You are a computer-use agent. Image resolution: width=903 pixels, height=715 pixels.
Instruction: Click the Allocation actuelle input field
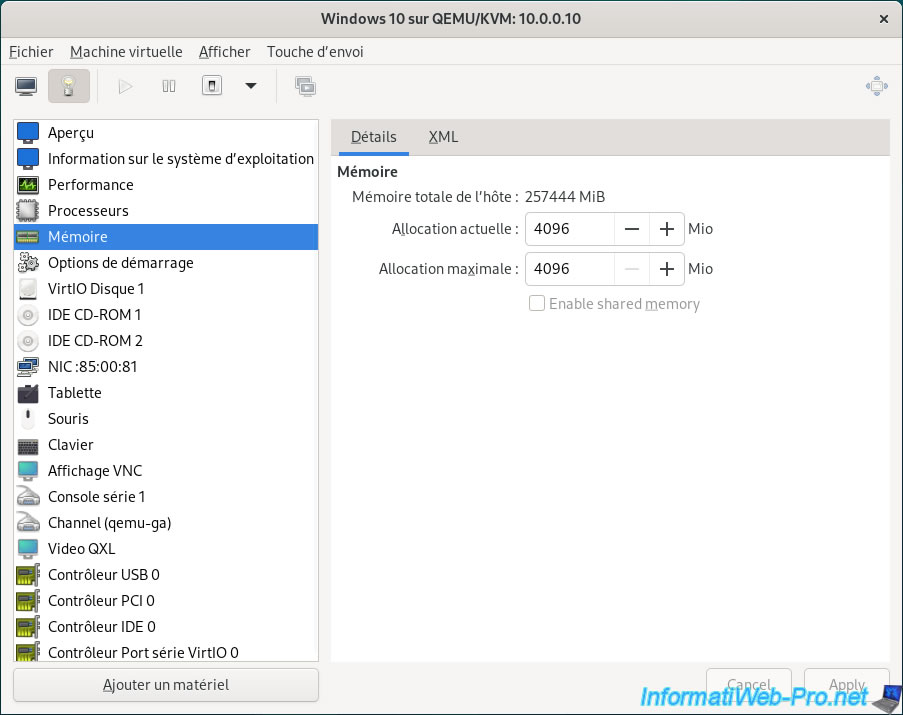(570, 229)
